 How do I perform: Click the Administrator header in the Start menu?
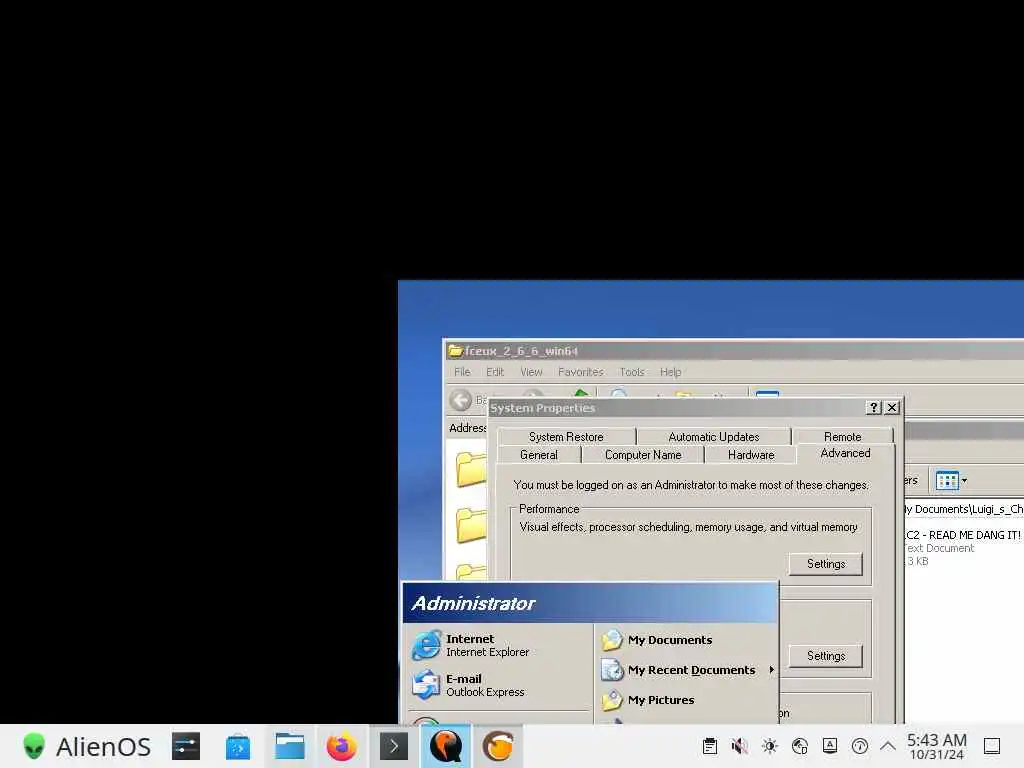[x=590, y=603]
